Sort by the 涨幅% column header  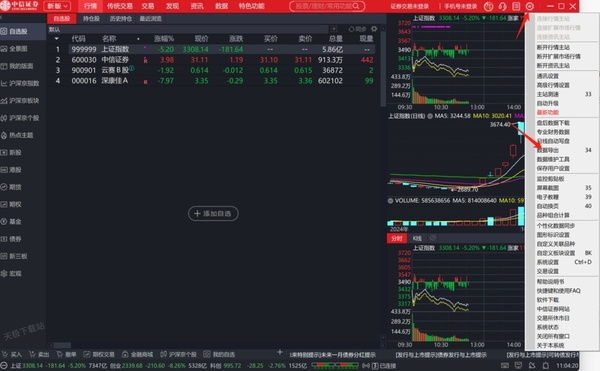point(164,39)
